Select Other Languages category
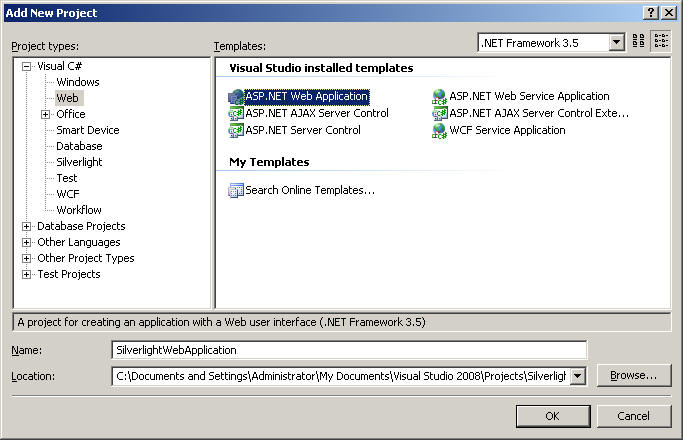This screenshot has width=683, height=440. point(79,242)
